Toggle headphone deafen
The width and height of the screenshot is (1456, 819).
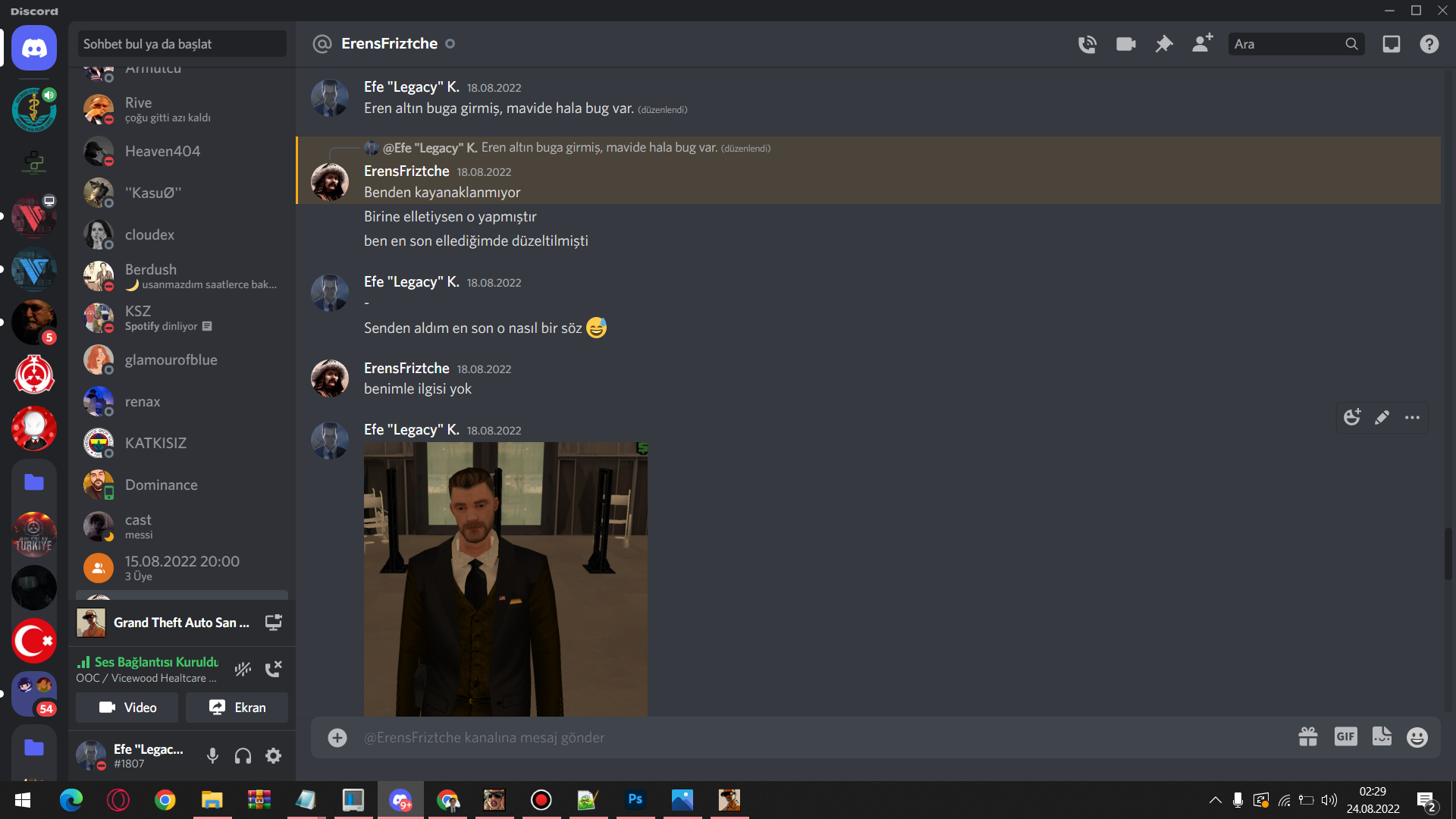pos(243,755)
